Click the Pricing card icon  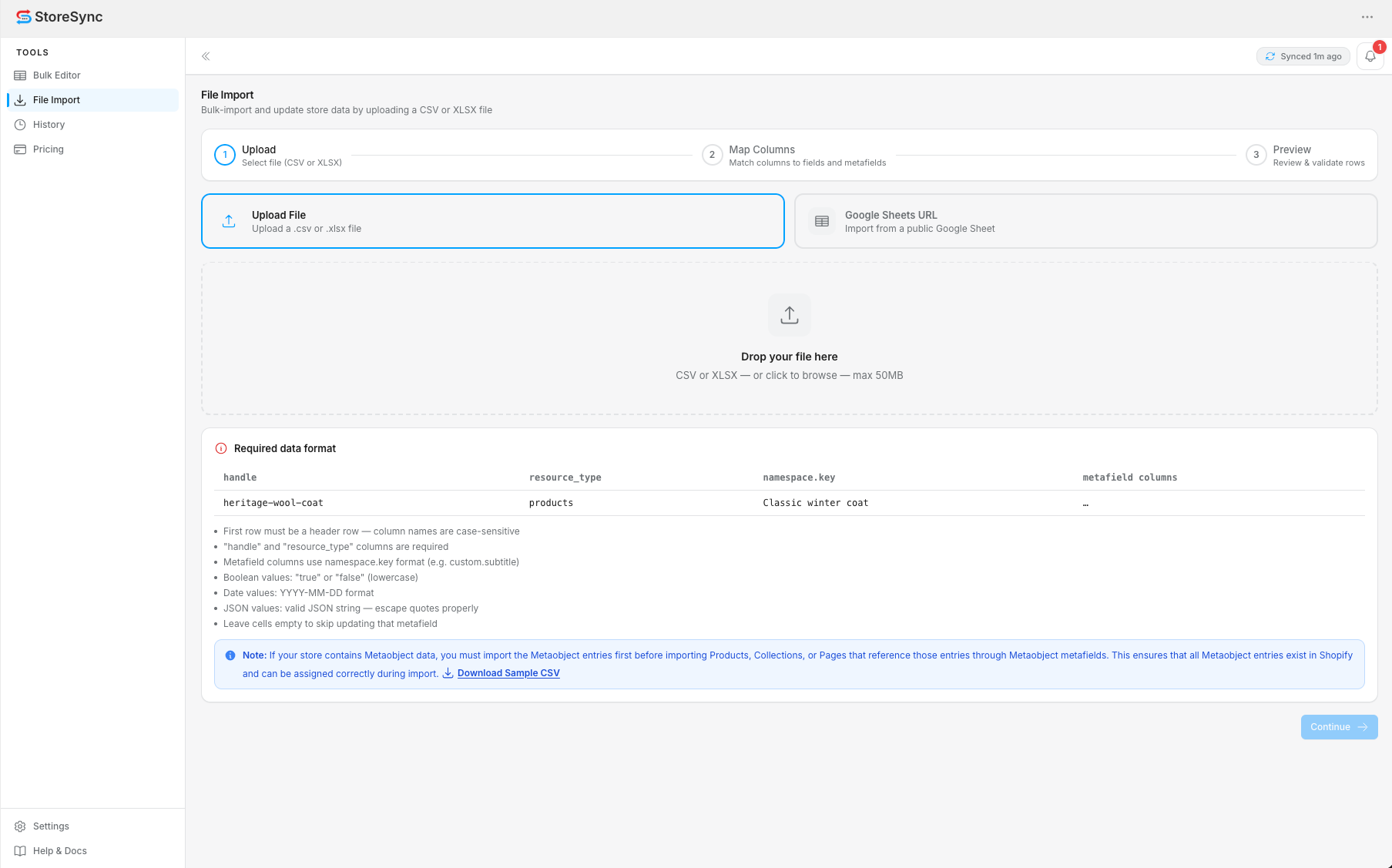(20, 149)
